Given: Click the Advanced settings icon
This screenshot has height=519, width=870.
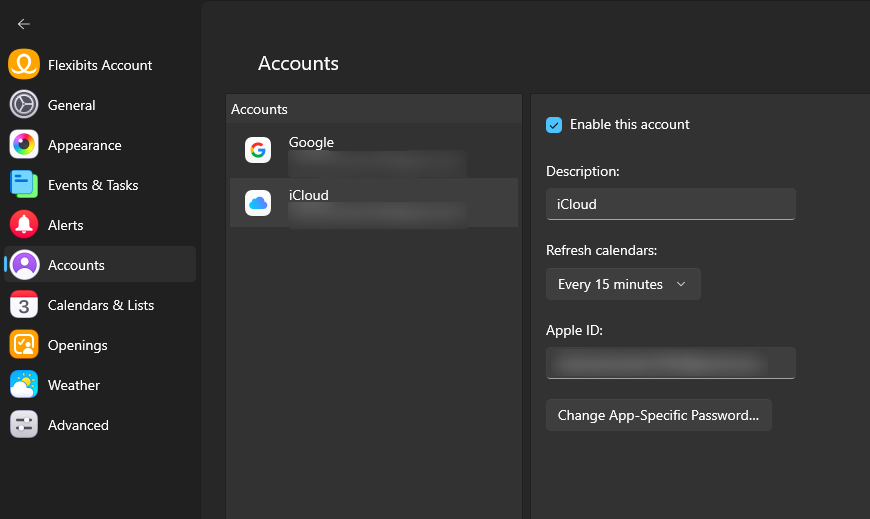Looking at the screenshot, I should click(24, 425).
